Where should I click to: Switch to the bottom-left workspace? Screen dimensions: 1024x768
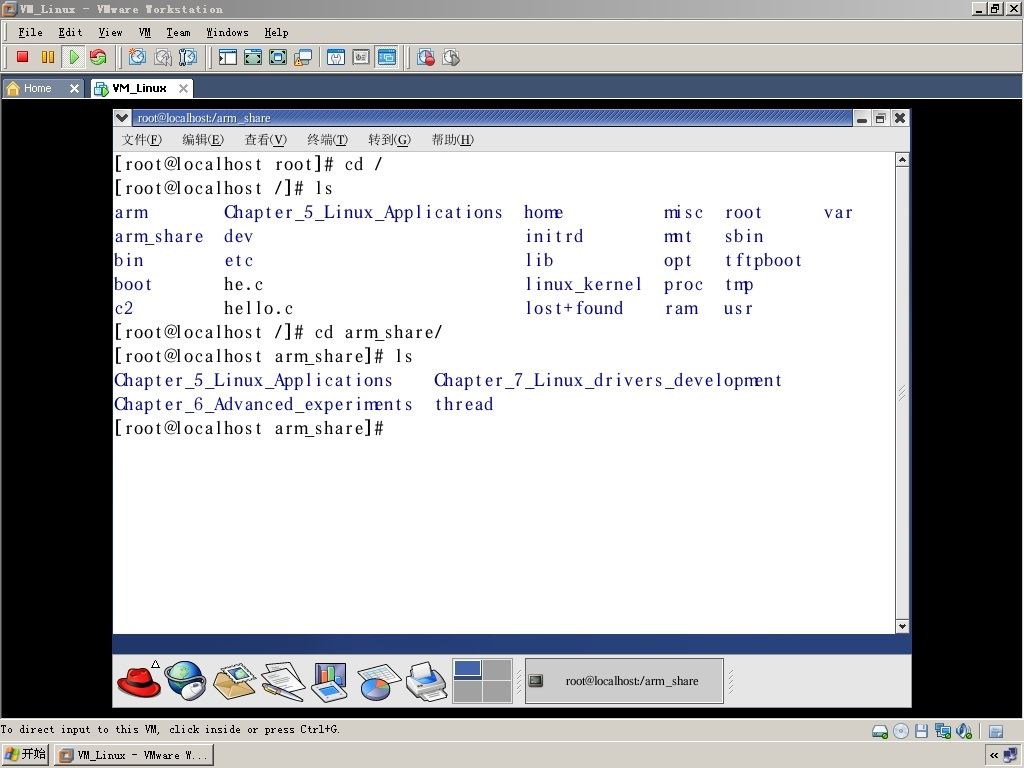coord(468,692)
